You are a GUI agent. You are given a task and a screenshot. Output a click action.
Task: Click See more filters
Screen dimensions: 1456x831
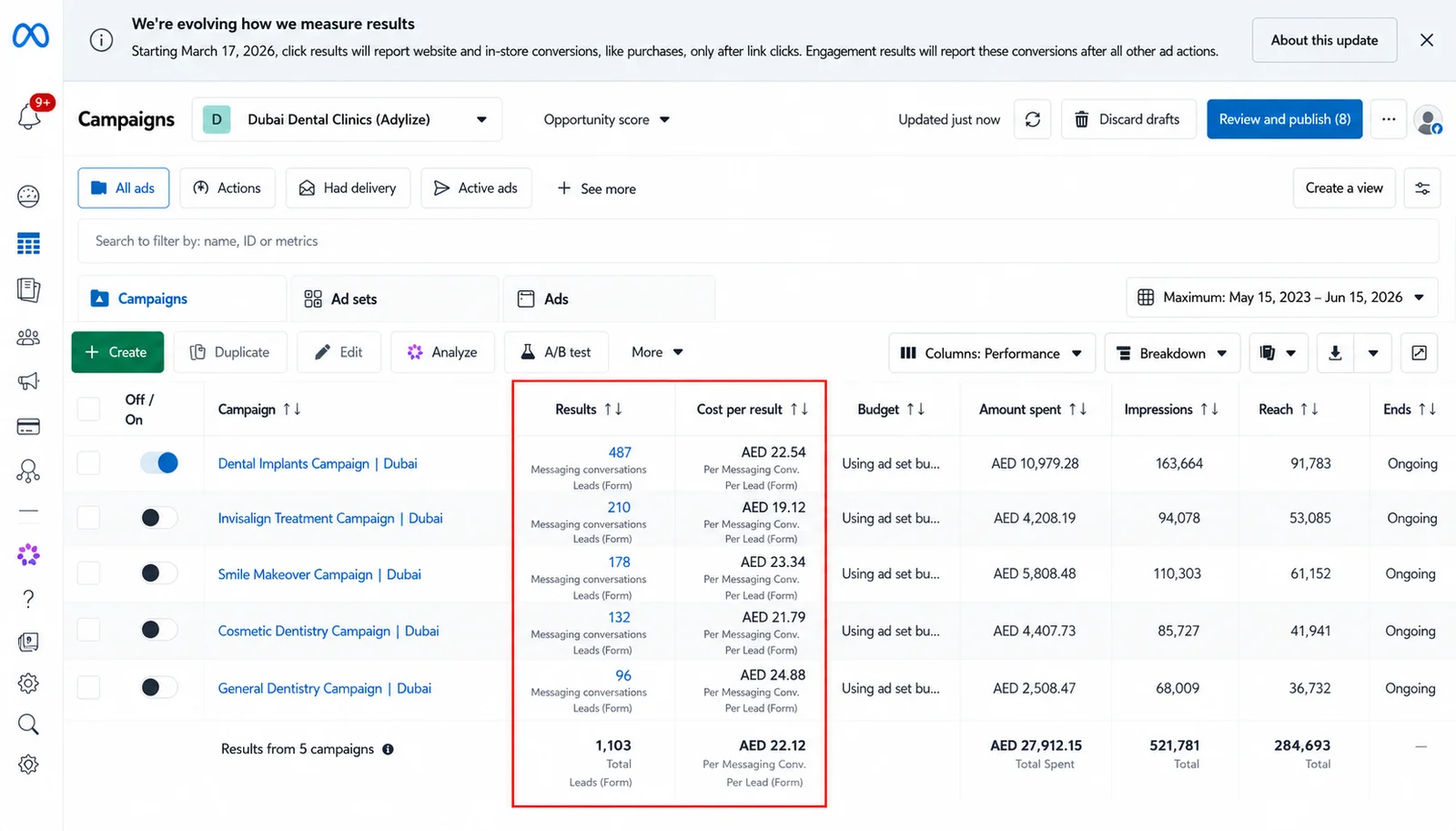(596, 188)
